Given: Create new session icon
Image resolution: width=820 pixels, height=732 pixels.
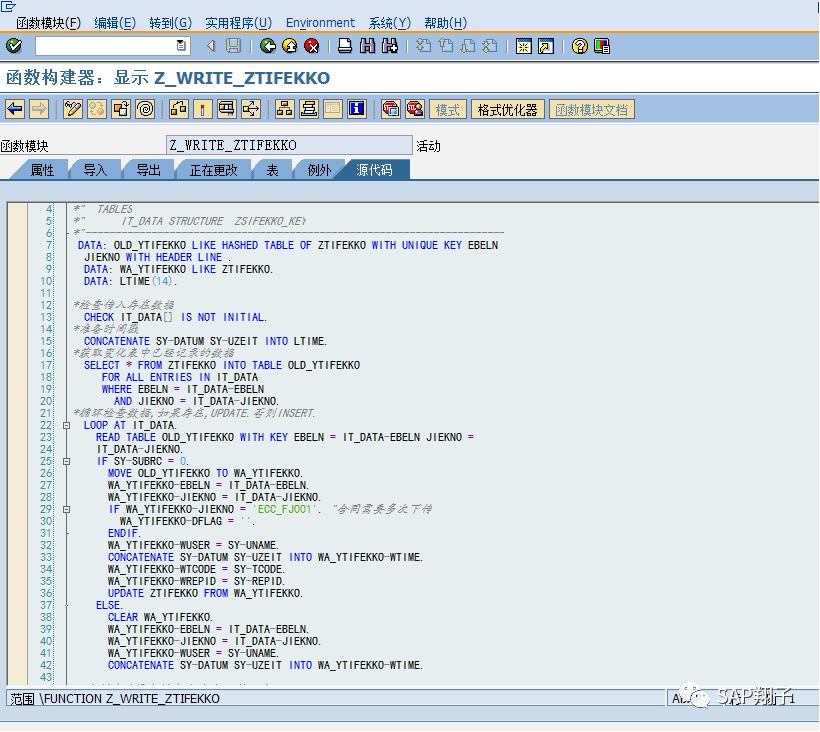Looking at the screenshot, I should (523, 46).
